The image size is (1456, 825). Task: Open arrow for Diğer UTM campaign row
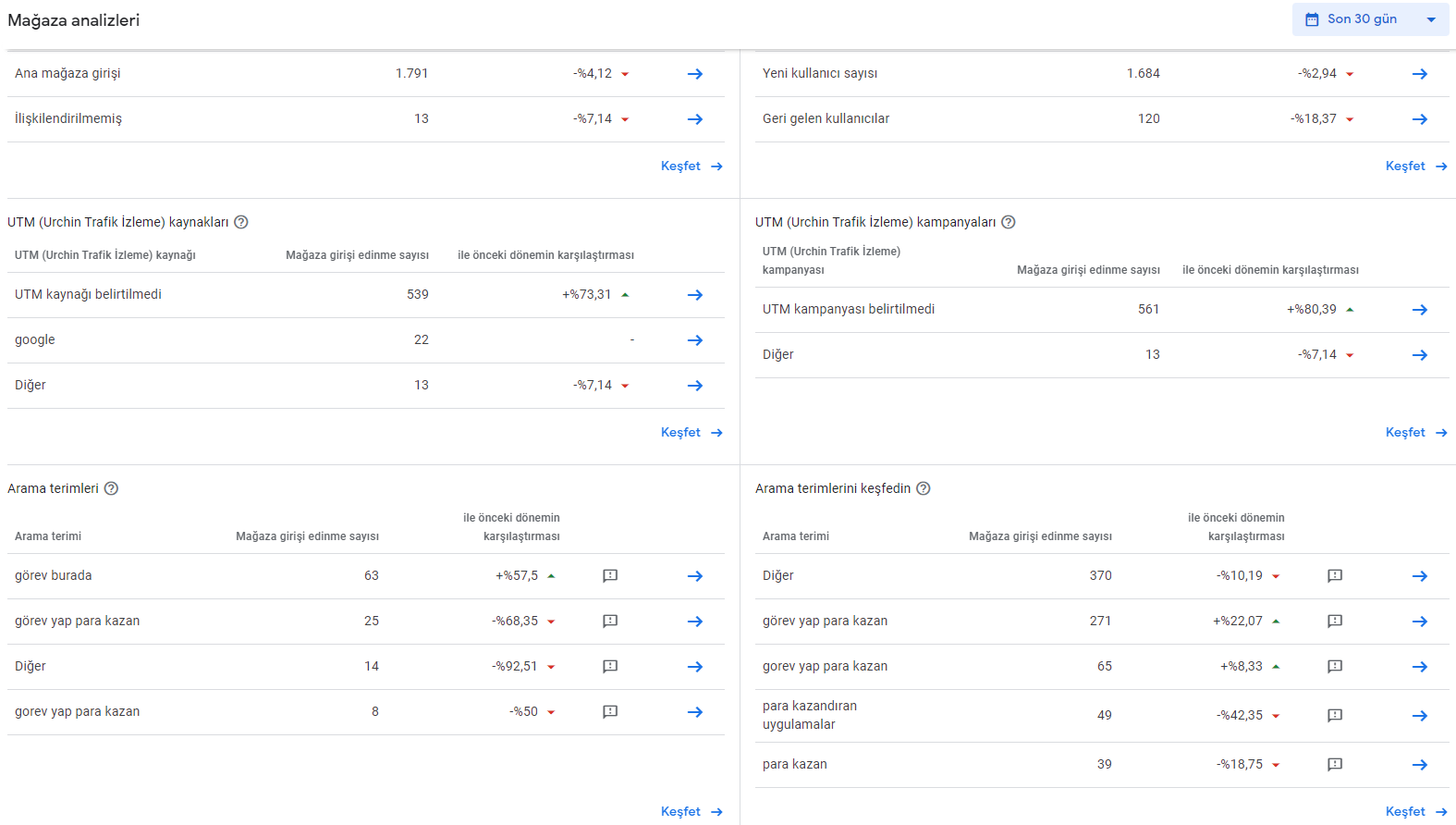[x=1420, y=355]
